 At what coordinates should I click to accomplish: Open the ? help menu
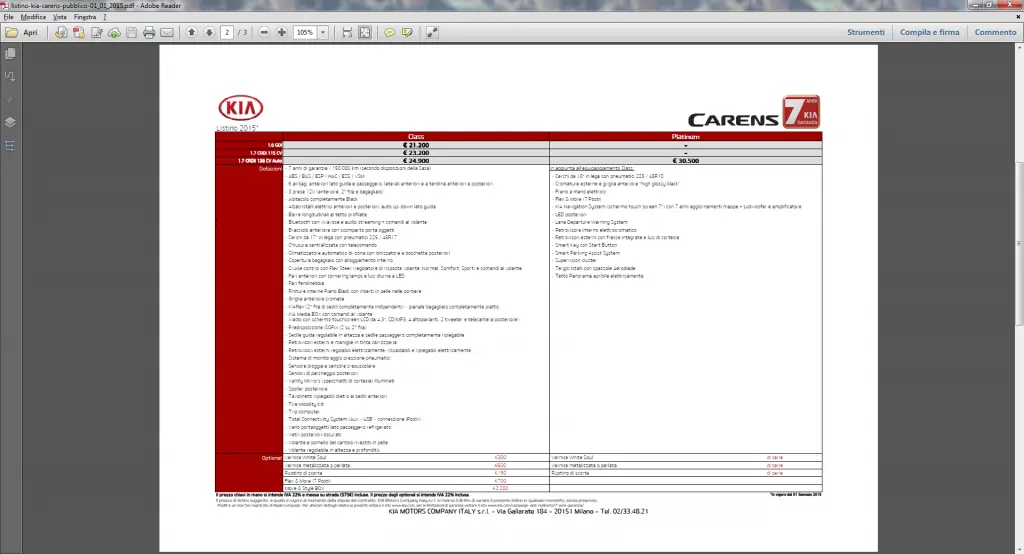click(104, 17)
